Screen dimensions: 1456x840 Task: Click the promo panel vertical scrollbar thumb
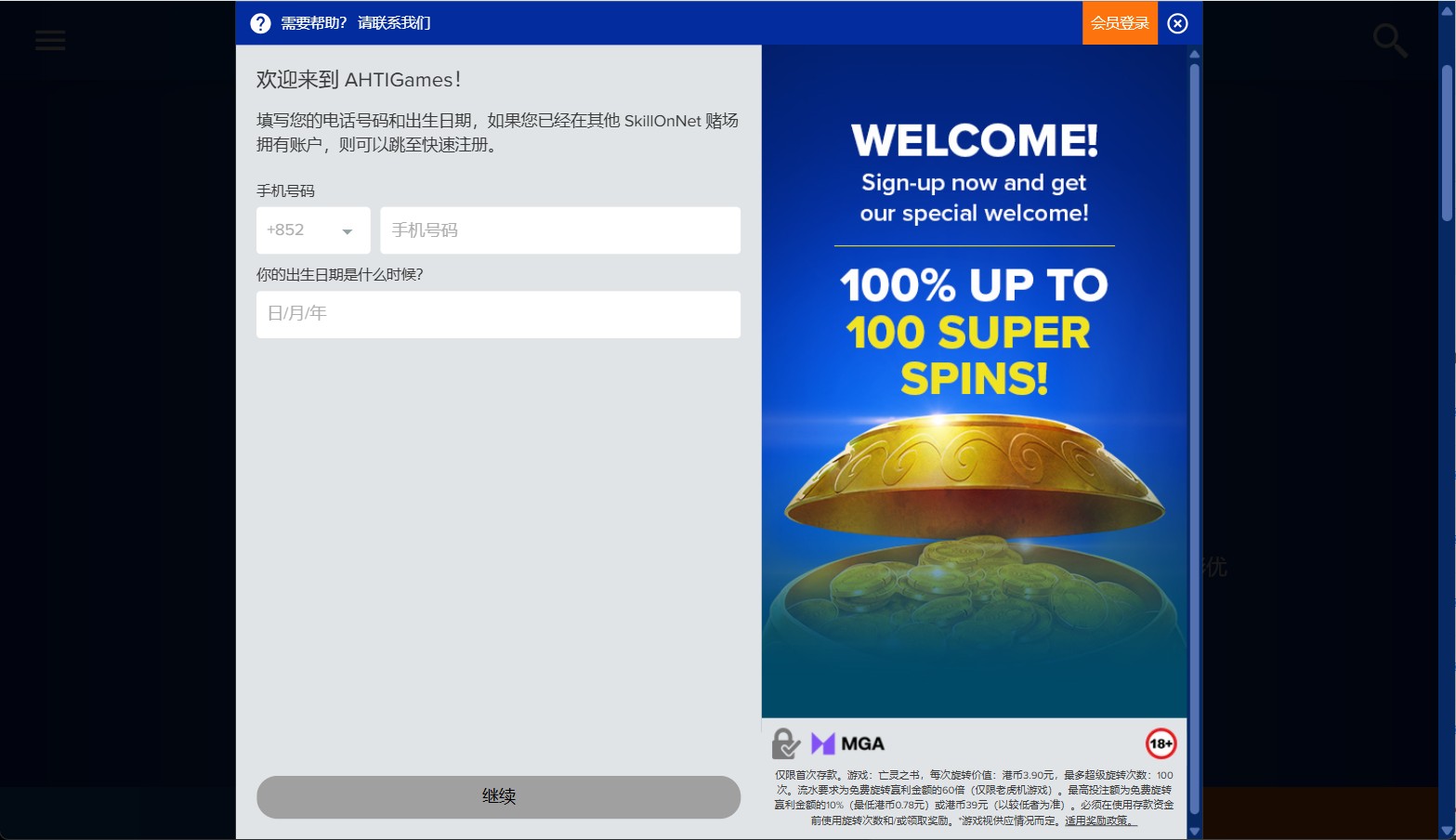pos(1195,439)
